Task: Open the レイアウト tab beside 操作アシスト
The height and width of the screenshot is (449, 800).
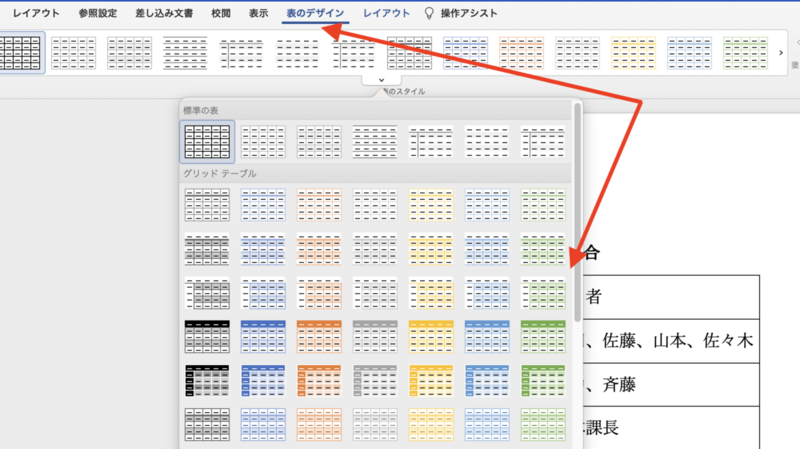Action: click(386, 13)
